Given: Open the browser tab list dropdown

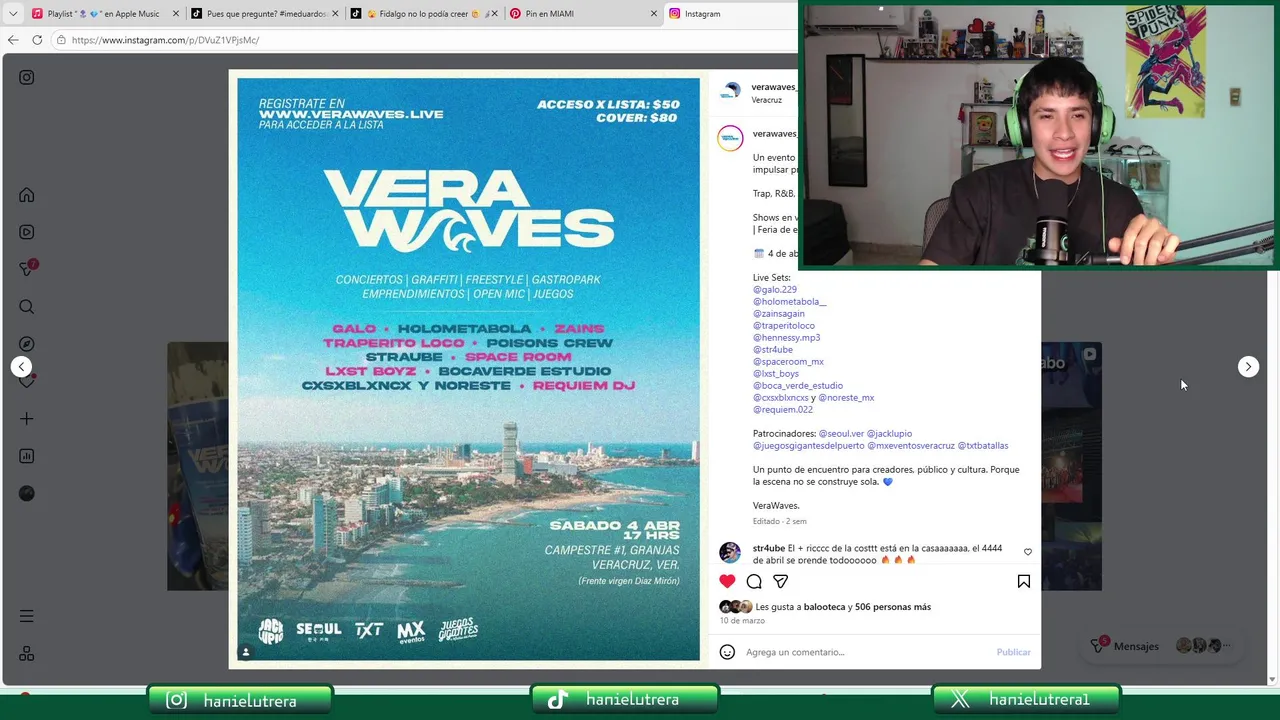Looking at the screenshot, I should coord(13,14).
